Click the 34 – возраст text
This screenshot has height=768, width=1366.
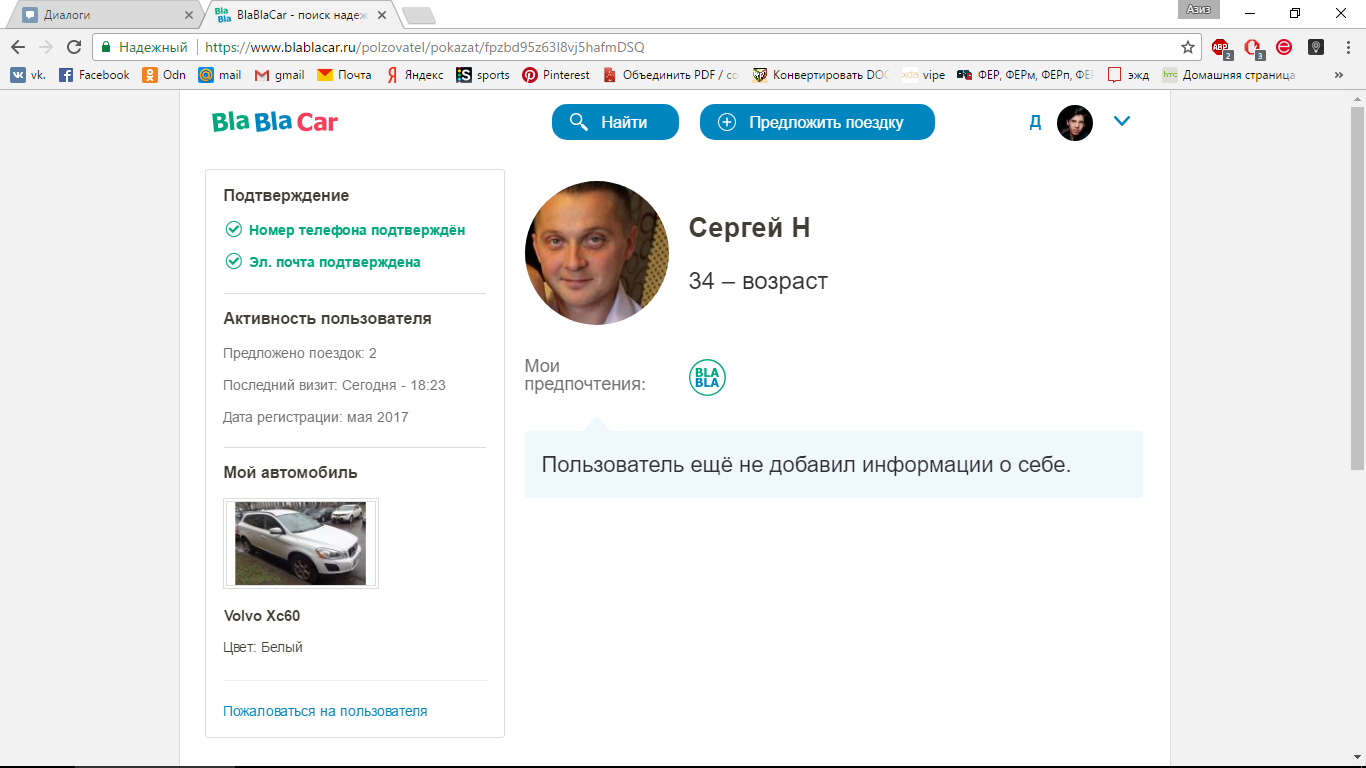[758, 281]
